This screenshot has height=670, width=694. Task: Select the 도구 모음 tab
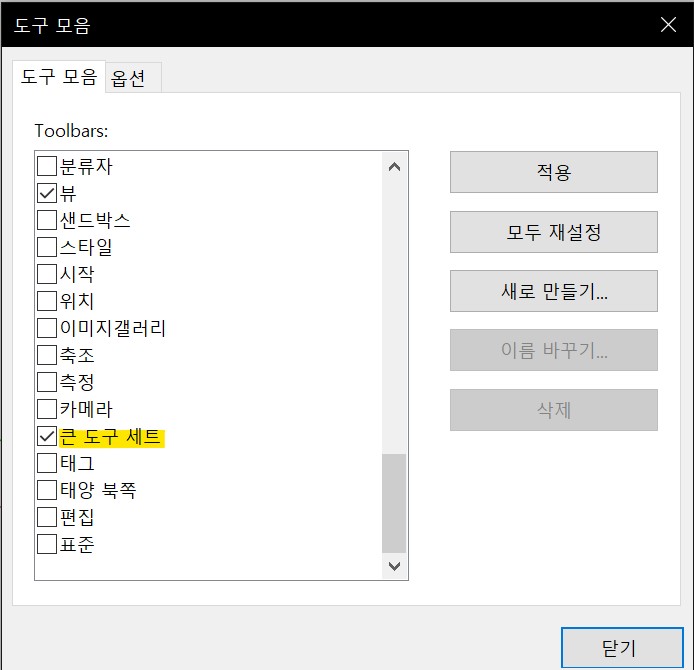click(x=59, y=78)
